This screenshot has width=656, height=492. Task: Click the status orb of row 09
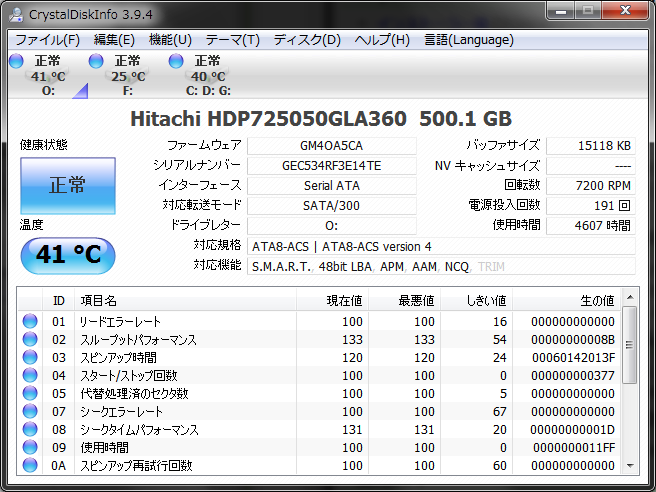(30, 447)
